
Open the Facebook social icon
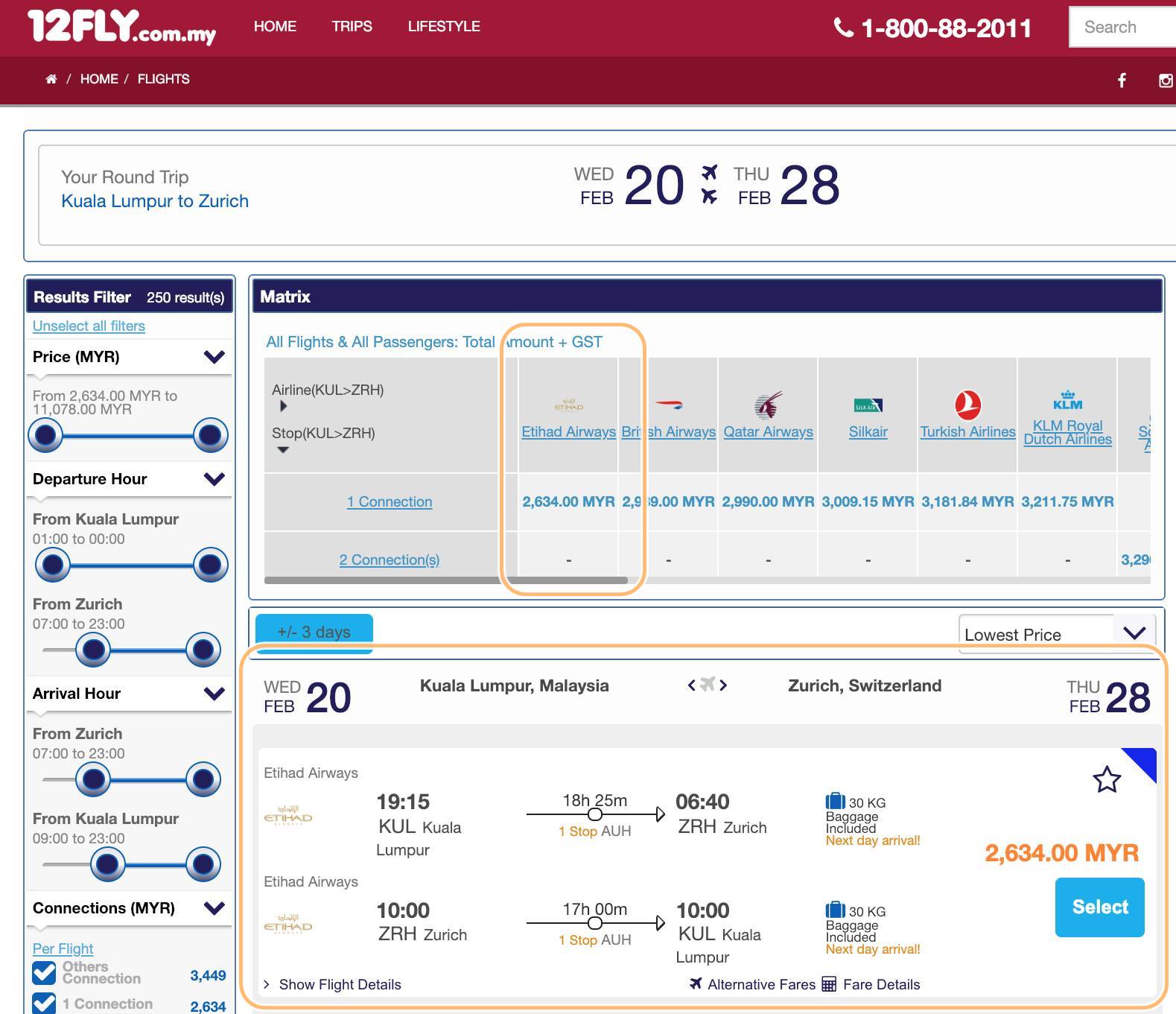click(x=1122, y=80)
